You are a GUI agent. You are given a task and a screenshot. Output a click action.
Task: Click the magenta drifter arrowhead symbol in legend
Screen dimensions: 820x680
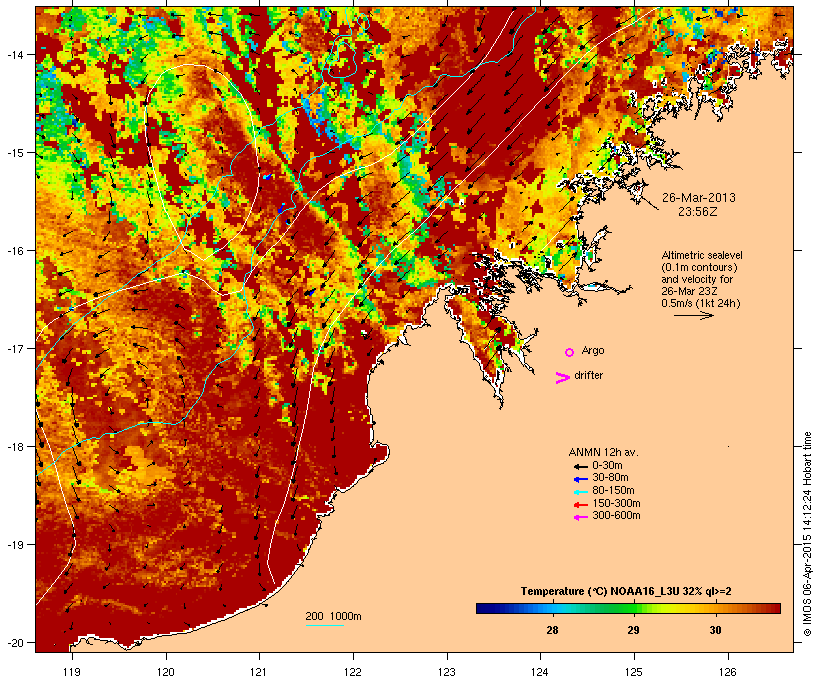click(562, 378)
